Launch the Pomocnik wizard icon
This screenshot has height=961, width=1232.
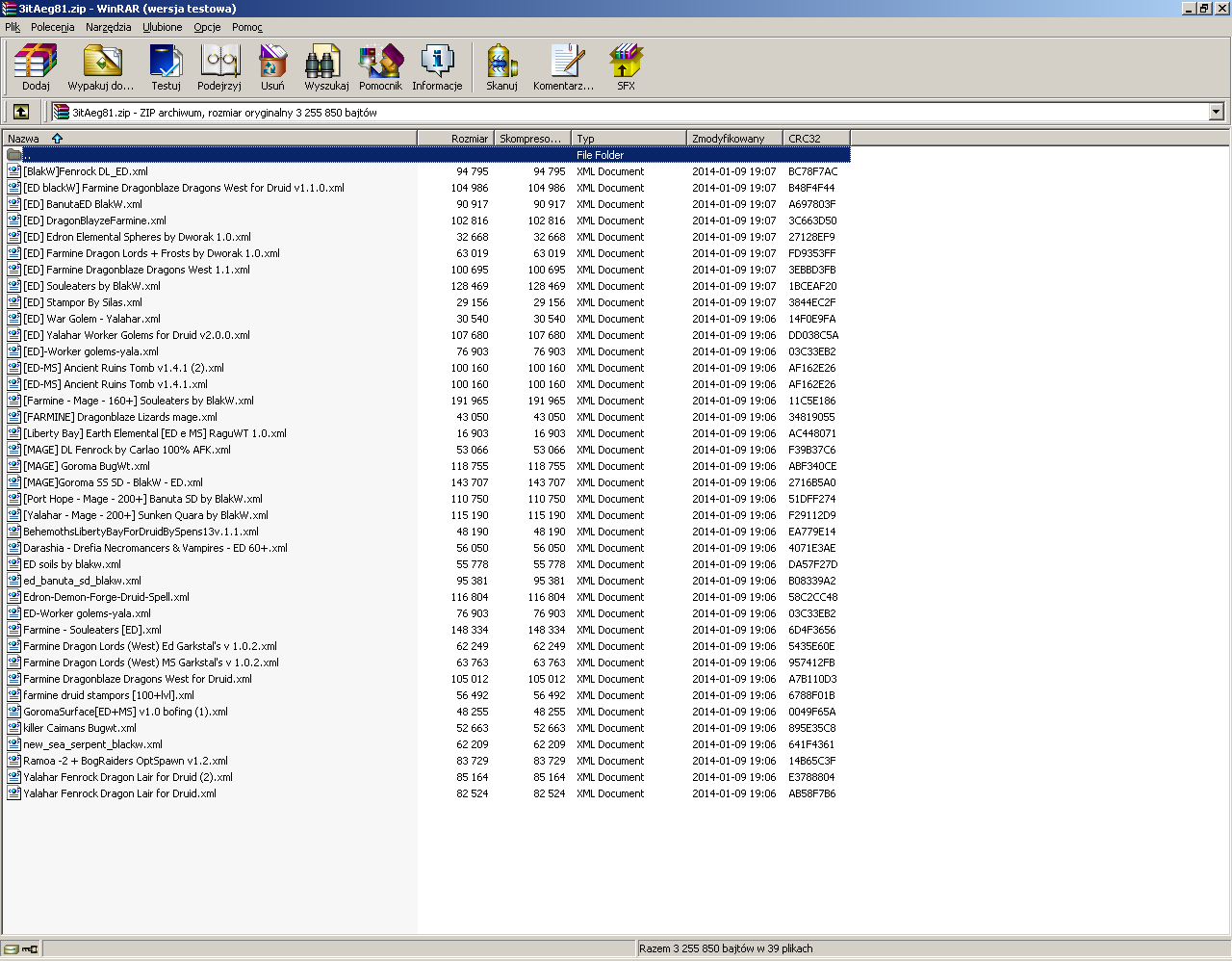(380, 66)
